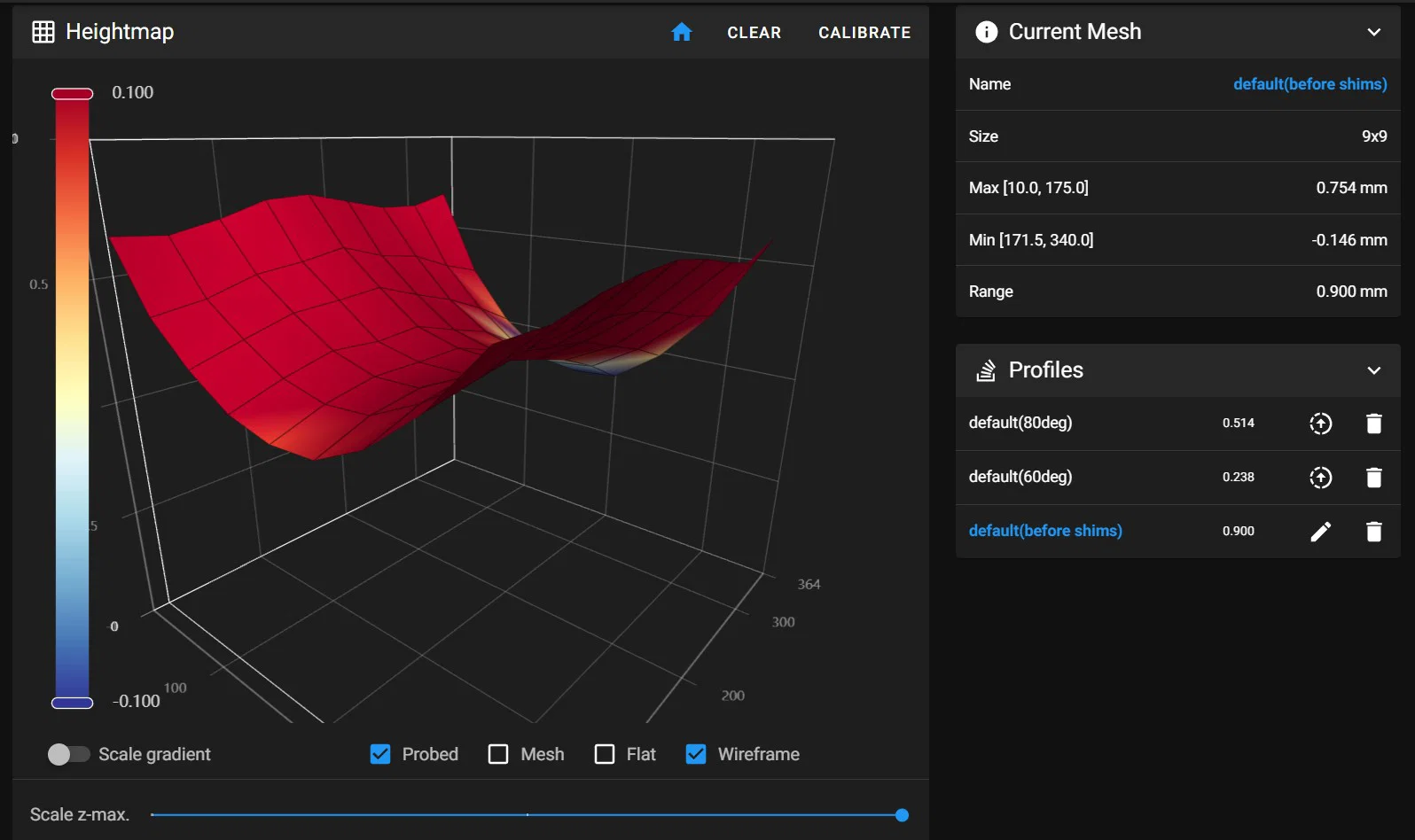Click the 9x9 size value
This screenshot has width=1415, height=840.
(1374, 136)
